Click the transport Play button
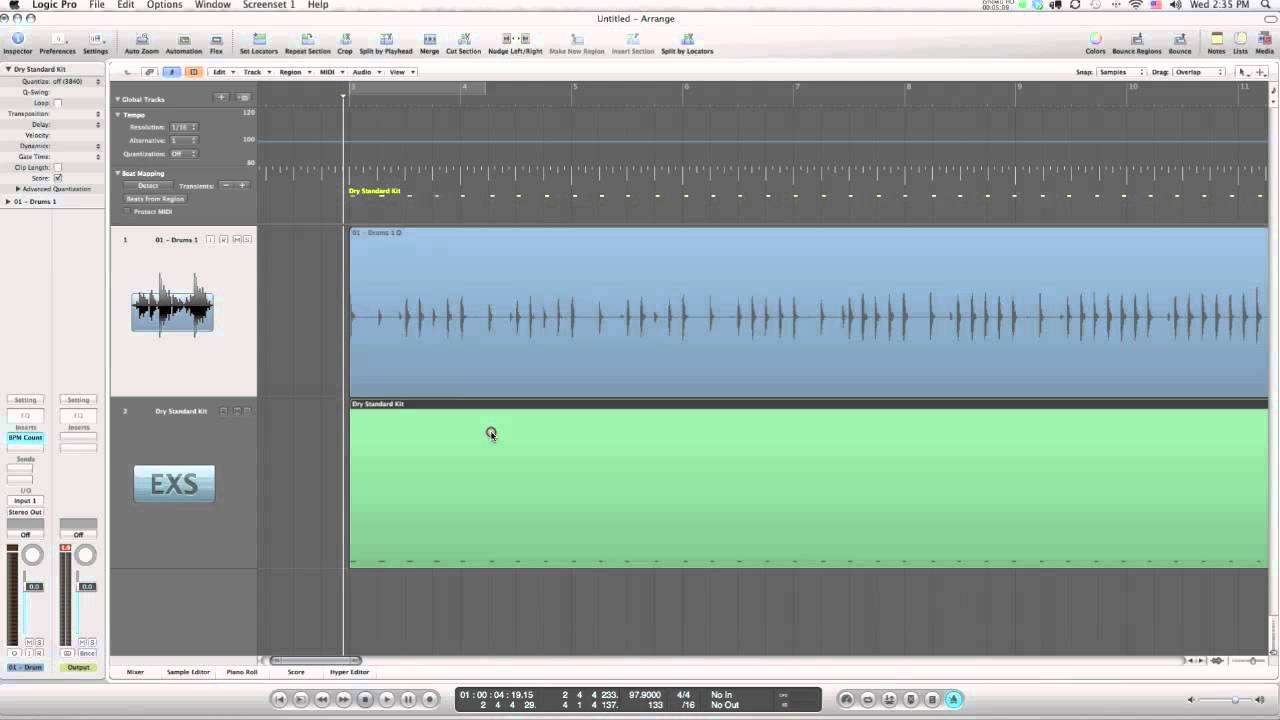1280x720 pixels. point(386,699)
